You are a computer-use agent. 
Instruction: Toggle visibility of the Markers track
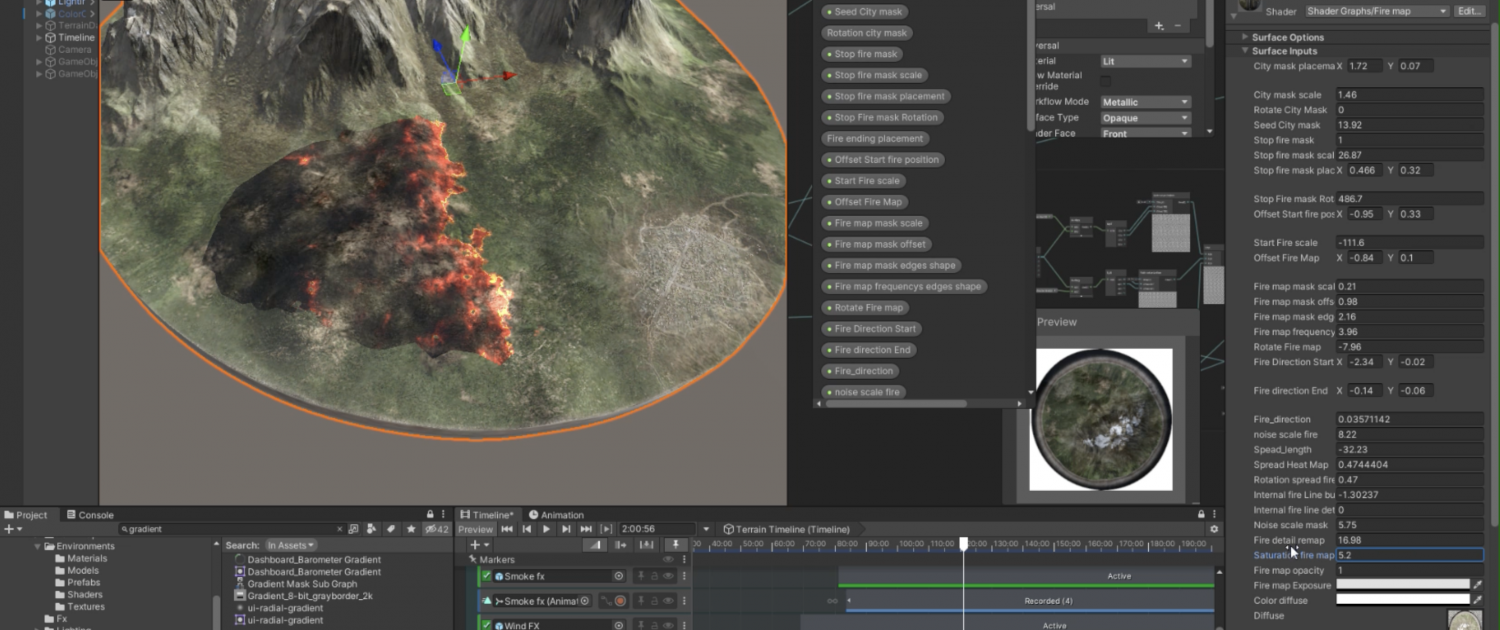tap(668, 560)
